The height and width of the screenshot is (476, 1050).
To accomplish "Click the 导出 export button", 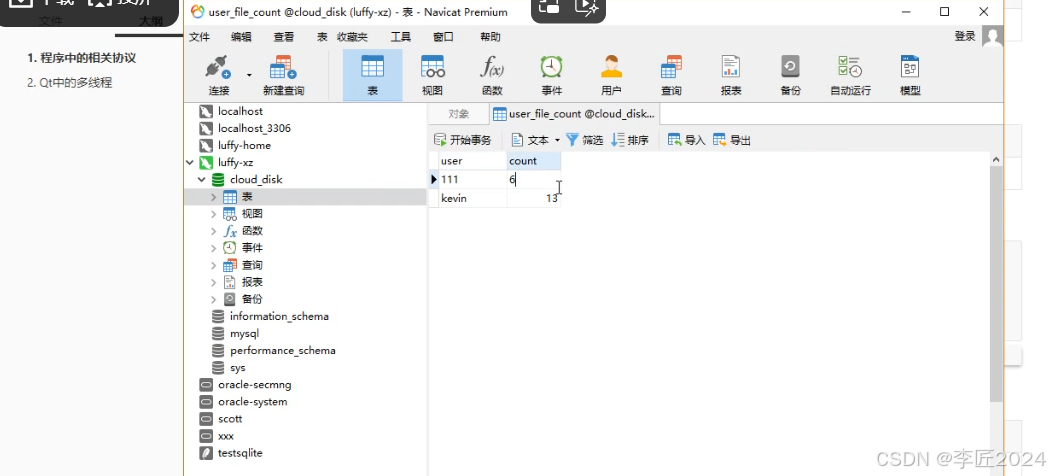I will [732, 140].
